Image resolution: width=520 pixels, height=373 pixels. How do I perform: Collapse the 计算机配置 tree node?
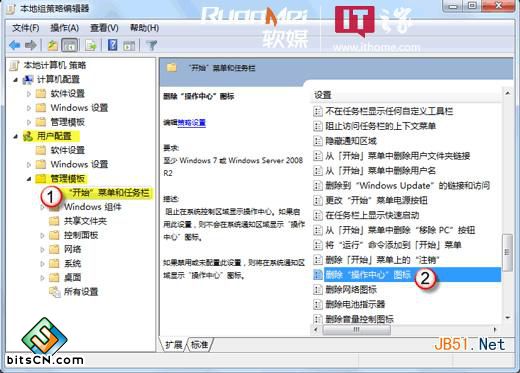point(15,80)
